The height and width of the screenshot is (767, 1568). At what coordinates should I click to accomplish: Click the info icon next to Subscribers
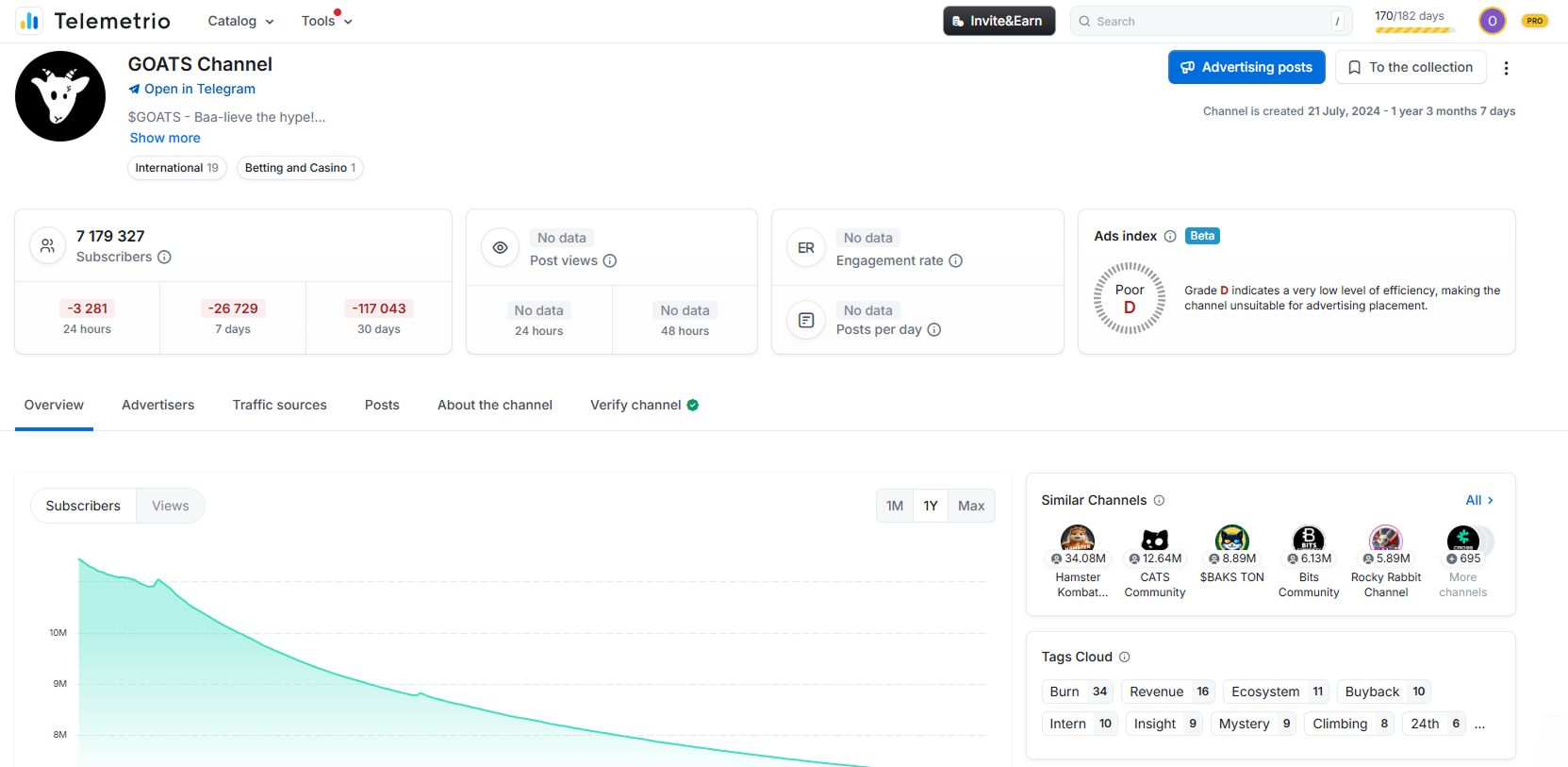pyautogui.click(x=164, y=257)
